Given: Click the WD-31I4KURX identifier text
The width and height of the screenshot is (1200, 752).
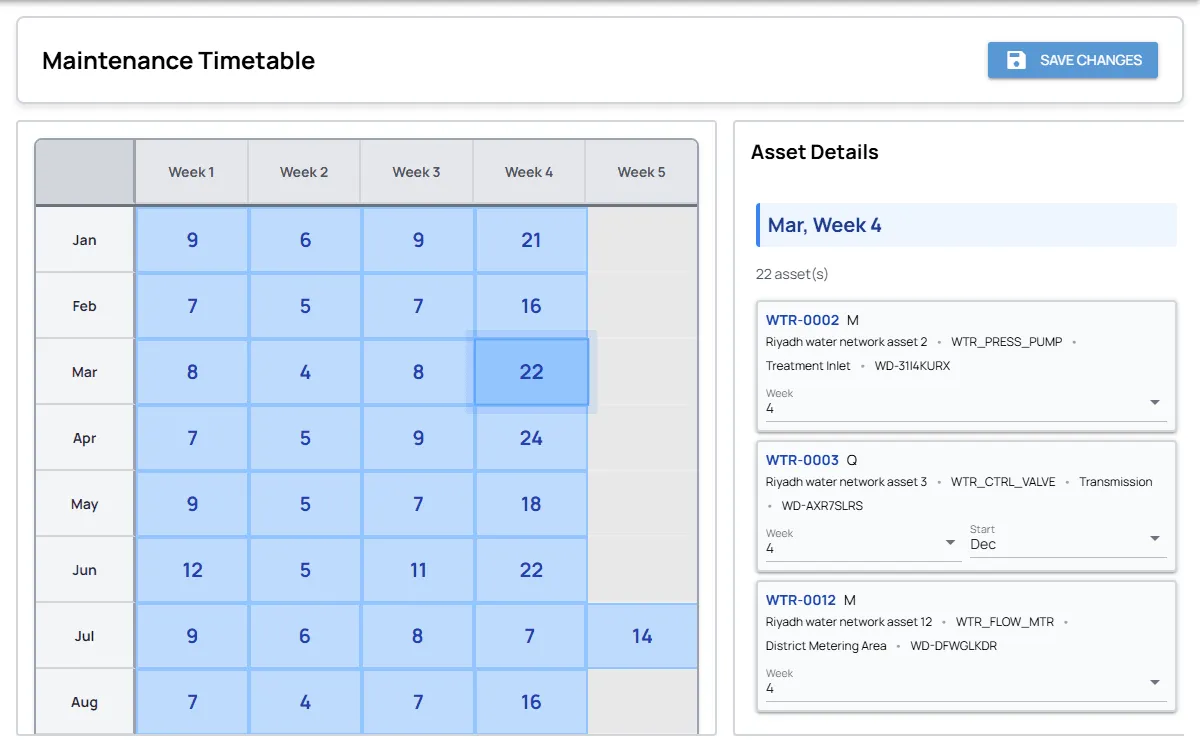Looking at the screenshot, I should [912, 366].
